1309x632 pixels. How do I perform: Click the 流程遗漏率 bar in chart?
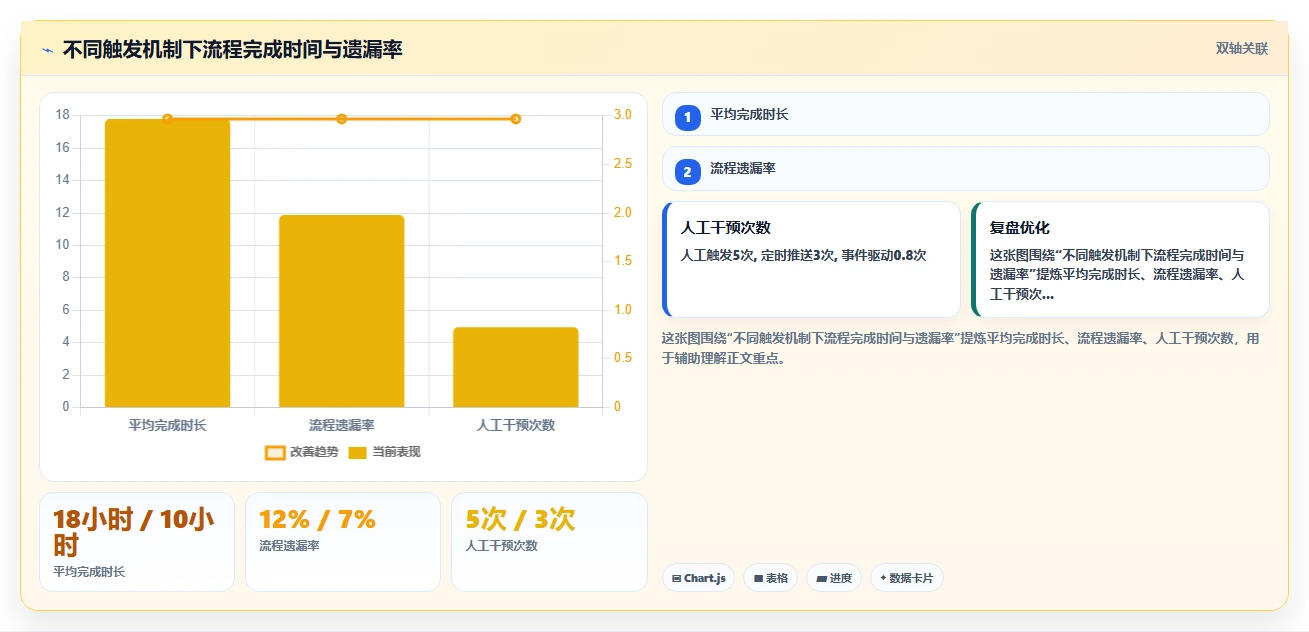tap(342, 311)
